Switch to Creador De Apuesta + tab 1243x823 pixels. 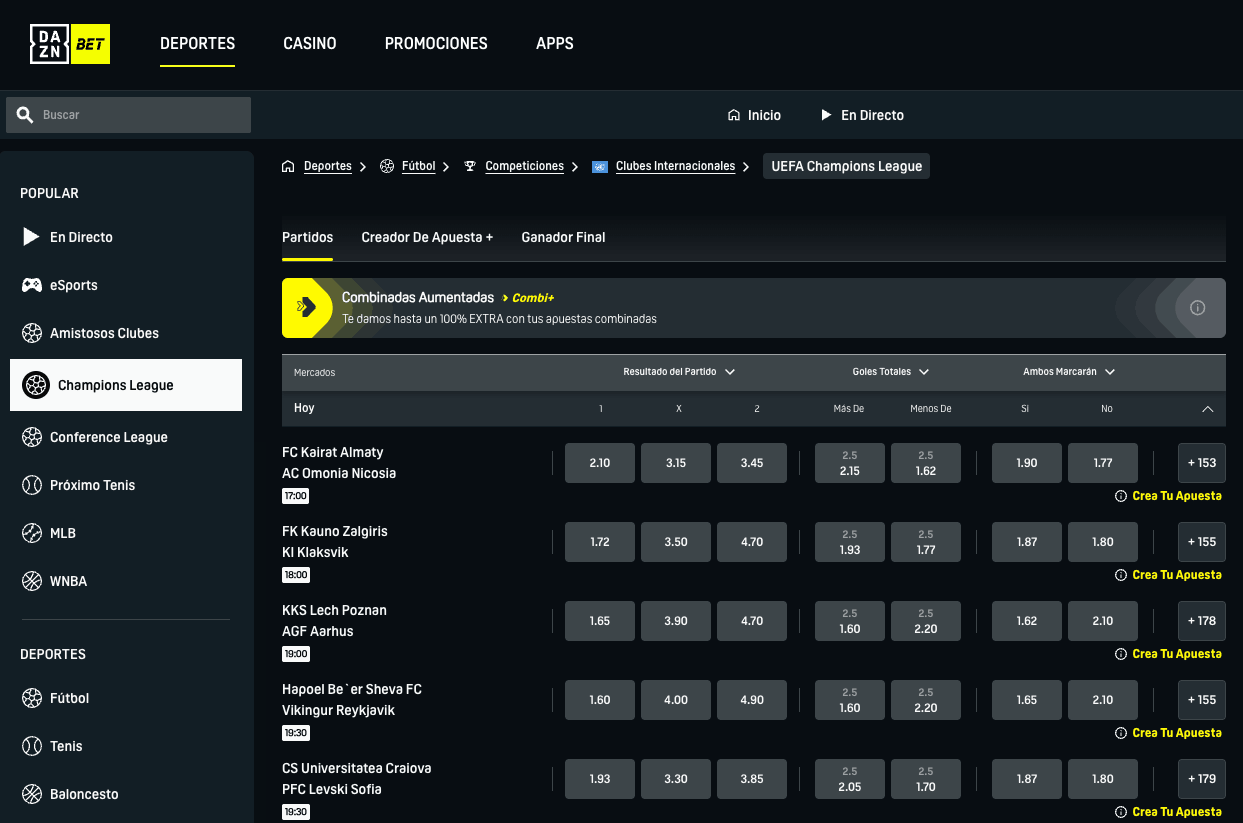[x=427, y=237]
